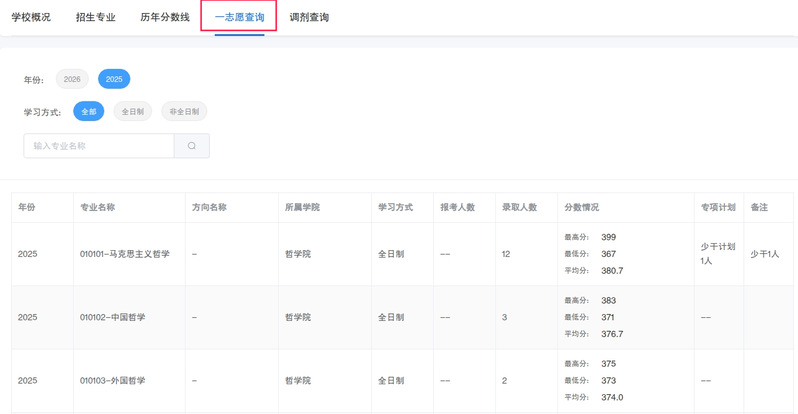The image size is (798, 414).
Task: Select year 2026 filter
Action: [x=72, y=79]
